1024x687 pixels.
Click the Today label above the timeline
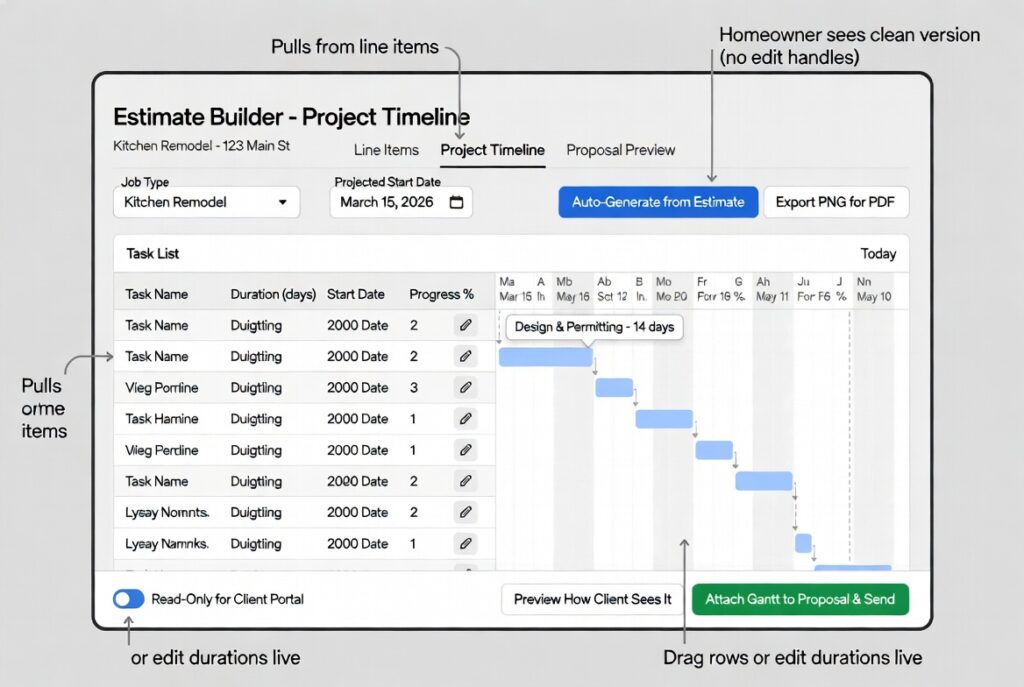pyautogui.click(x=877, y=254)
